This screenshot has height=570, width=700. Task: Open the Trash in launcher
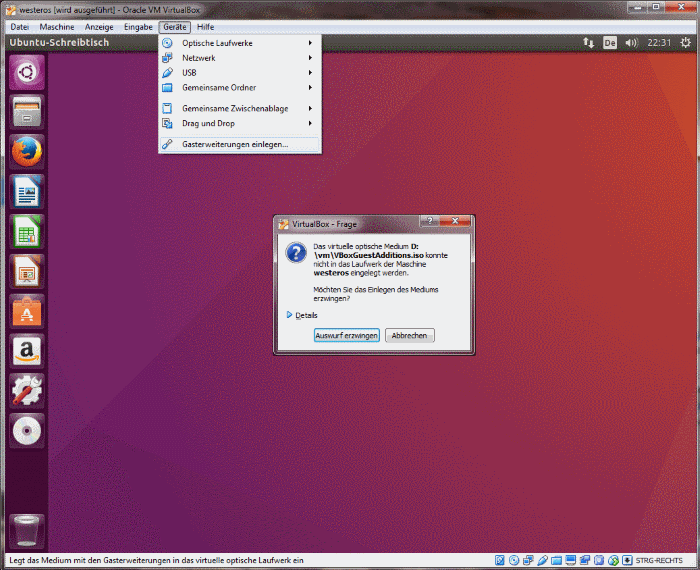tap(27, 531)
